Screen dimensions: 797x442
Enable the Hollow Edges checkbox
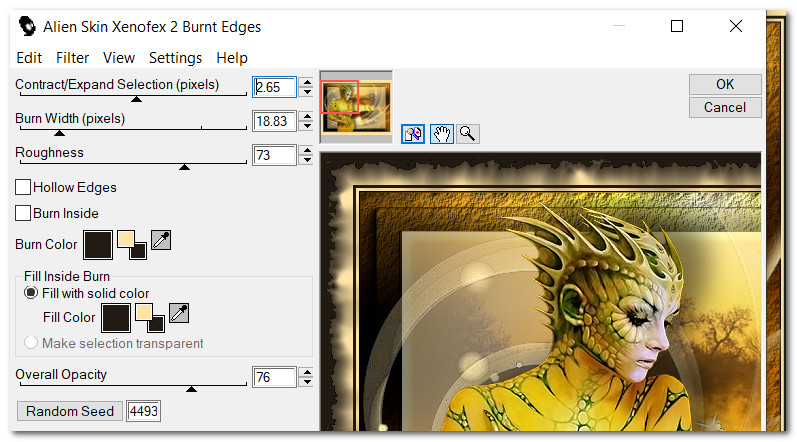point(23,187)
